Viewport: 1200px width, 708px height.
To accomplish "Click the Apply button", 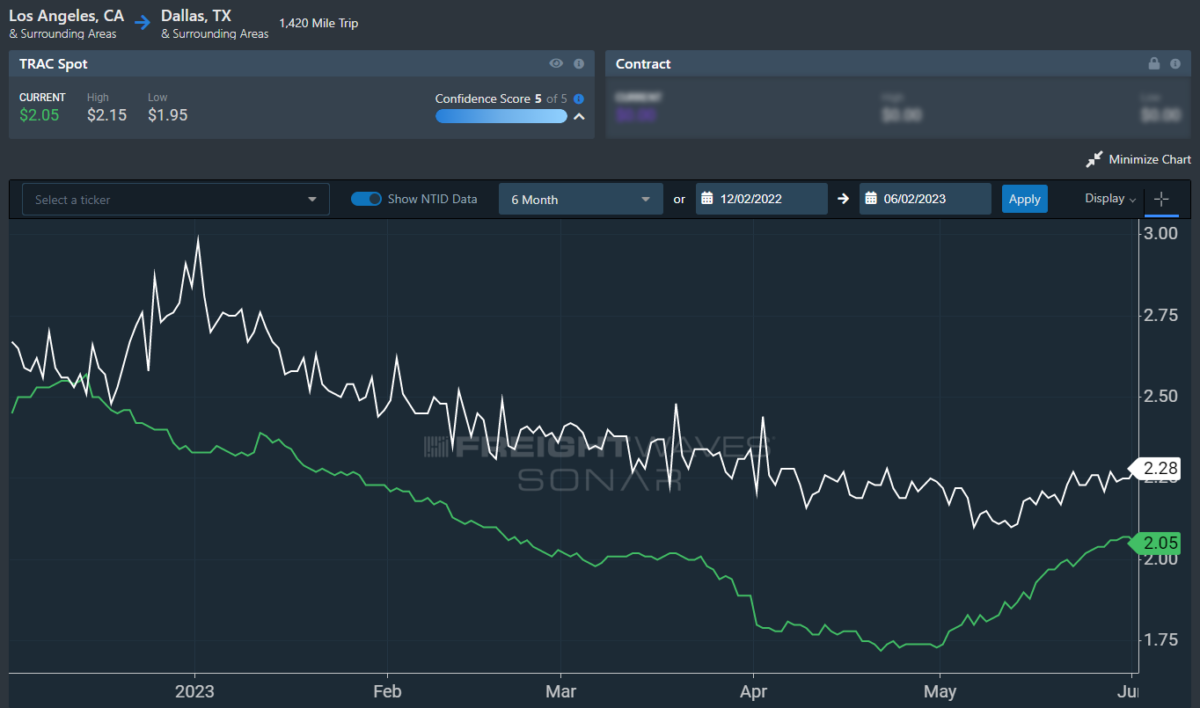I will click(1024, 199).
